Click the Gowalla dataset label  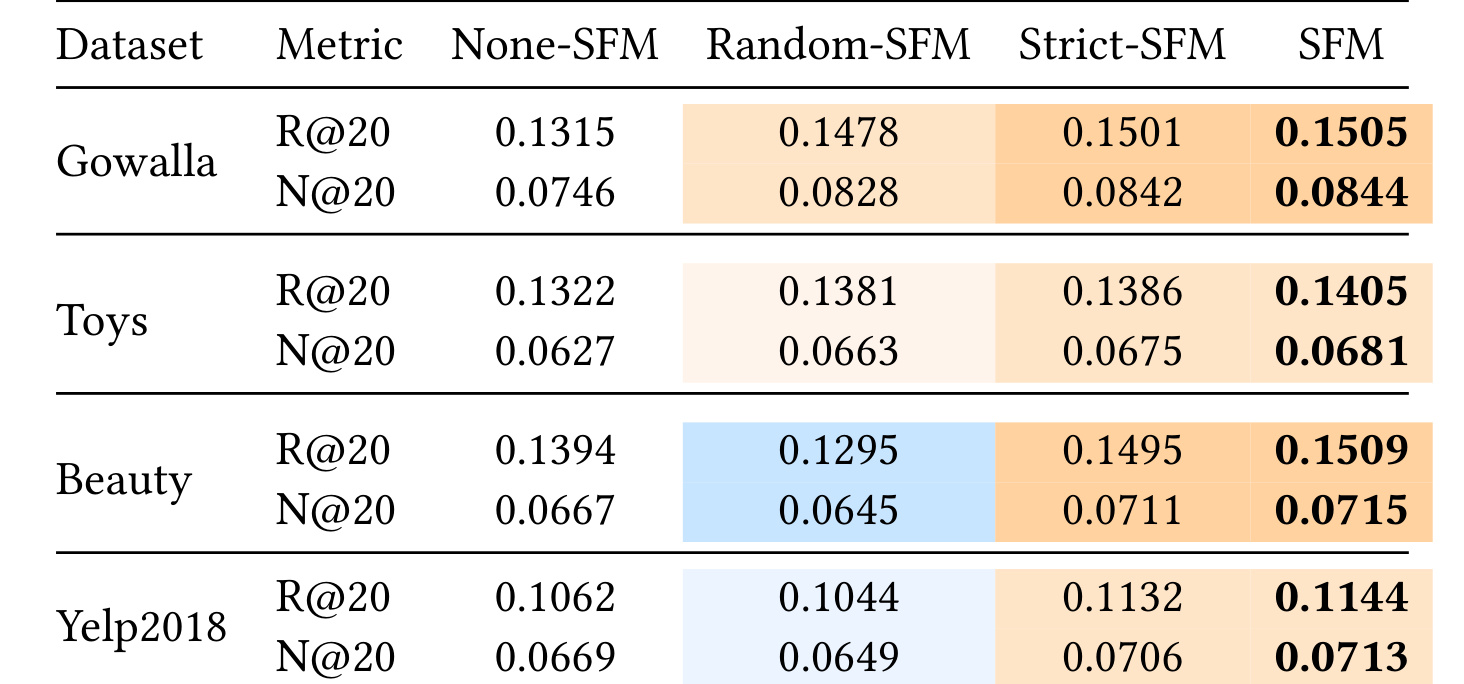pos(136,161)
